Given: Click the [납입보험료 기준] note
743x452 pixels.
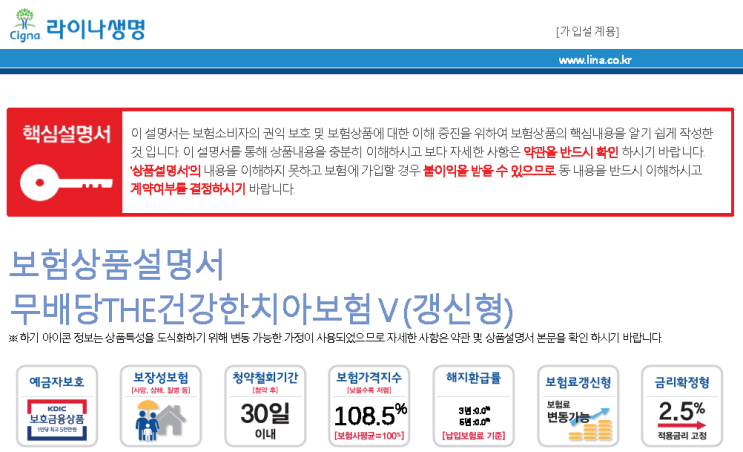Looking at the screenshot, I should click(473, 435).
